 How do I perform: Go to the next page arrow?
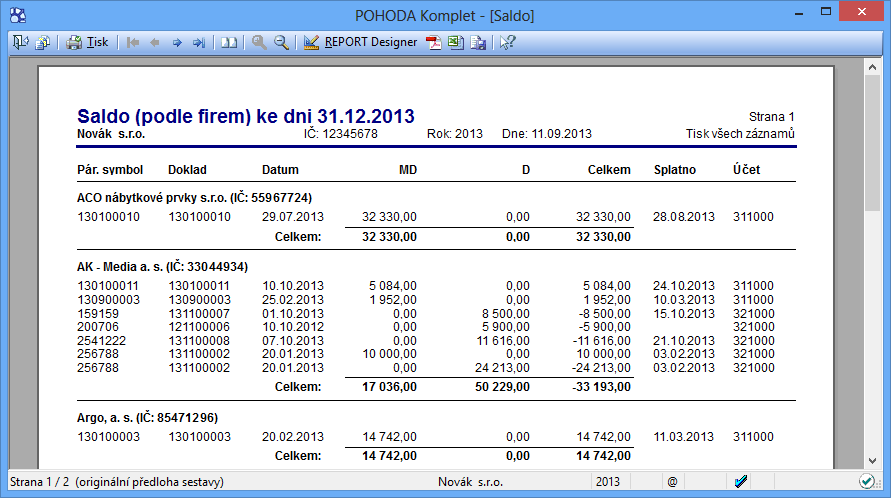point(177,42)
